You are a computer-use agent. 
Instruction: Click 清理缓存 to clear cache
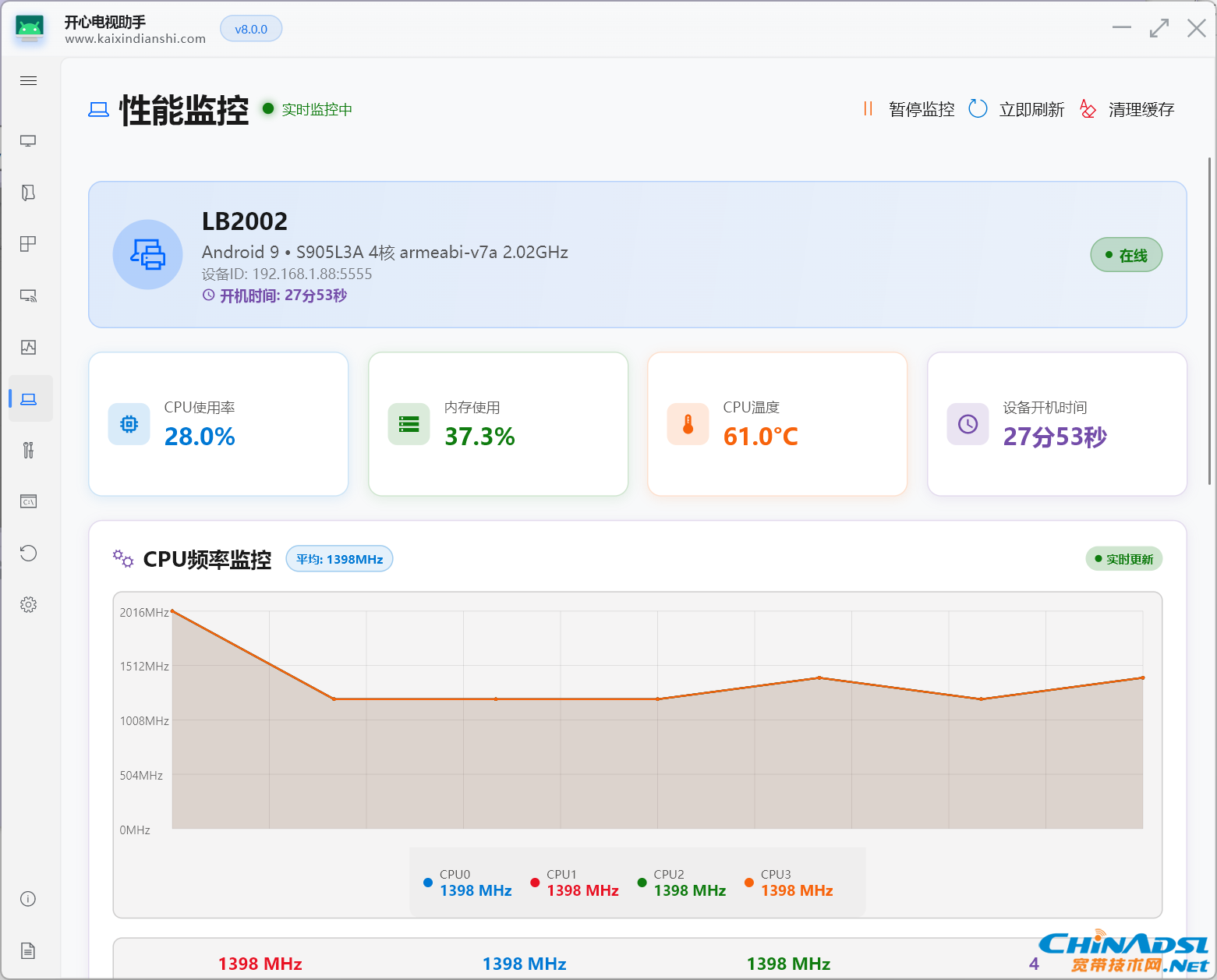tap(1127, 109)
